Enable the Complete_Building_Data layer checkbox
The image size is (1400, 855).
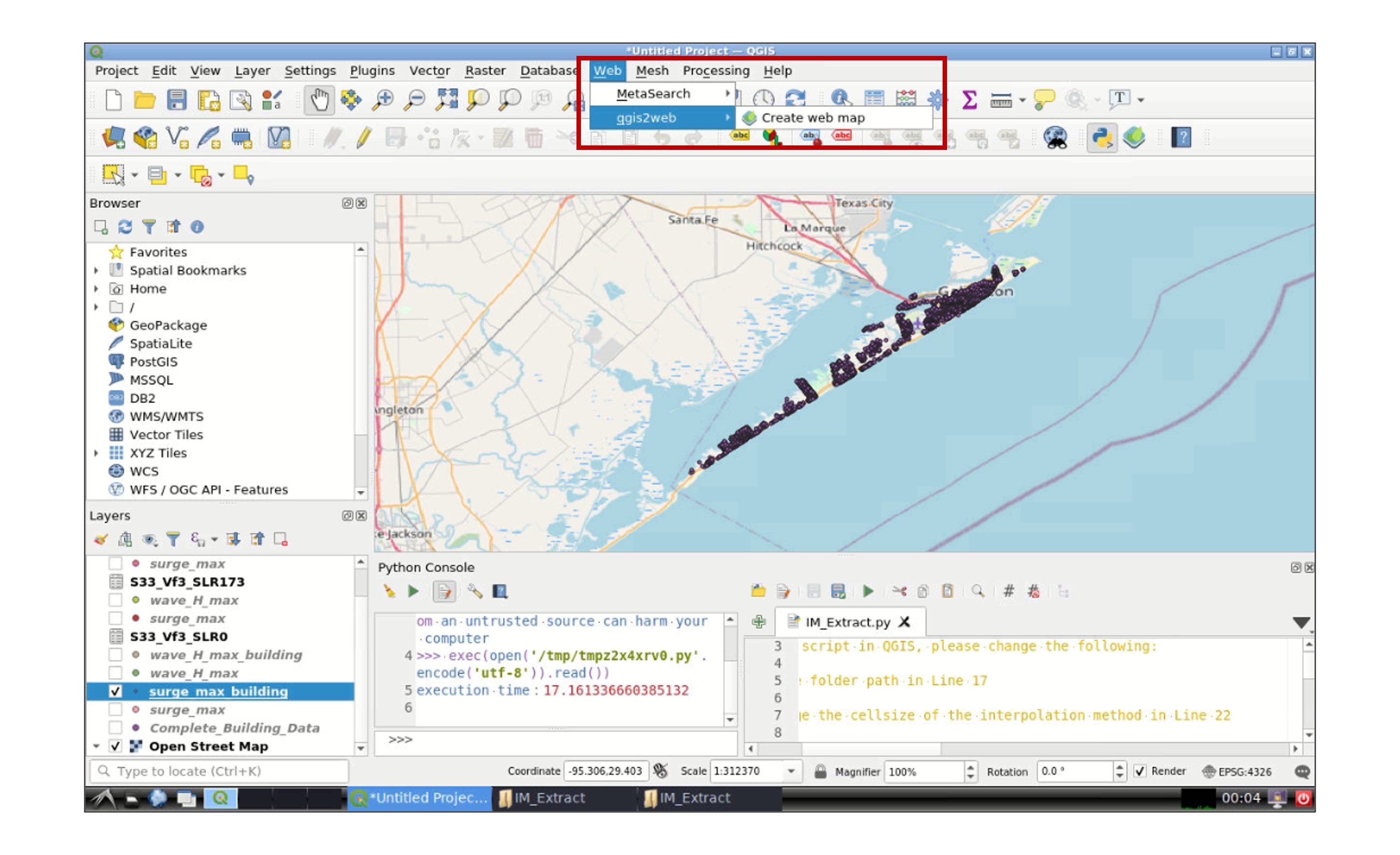pyautogui.click(x=115, y=728)
